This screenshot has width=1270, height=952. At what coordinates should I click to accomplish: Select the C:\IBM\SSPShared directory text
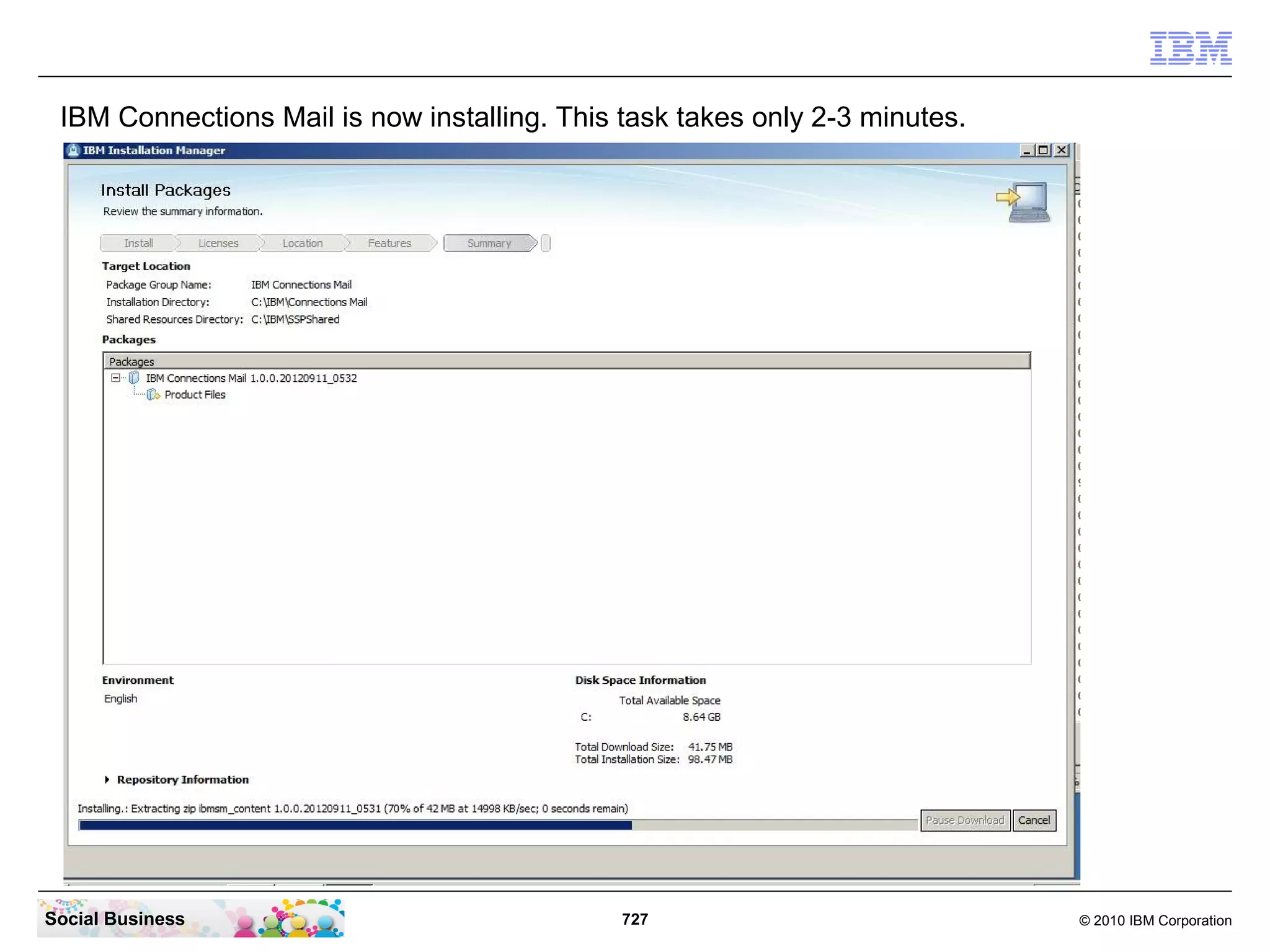point(295,320)
